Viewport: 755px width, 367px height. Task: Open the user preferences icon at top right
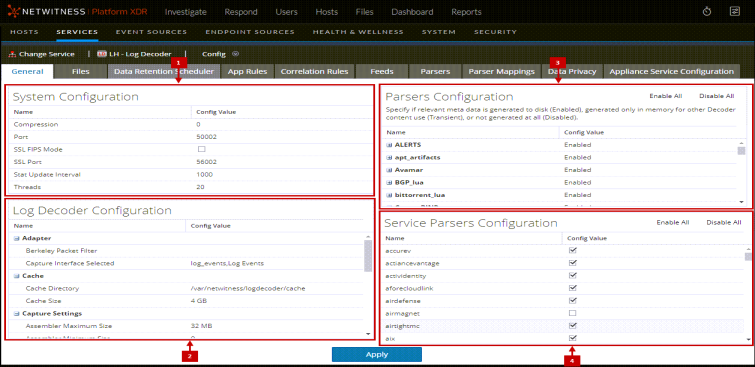735,12
